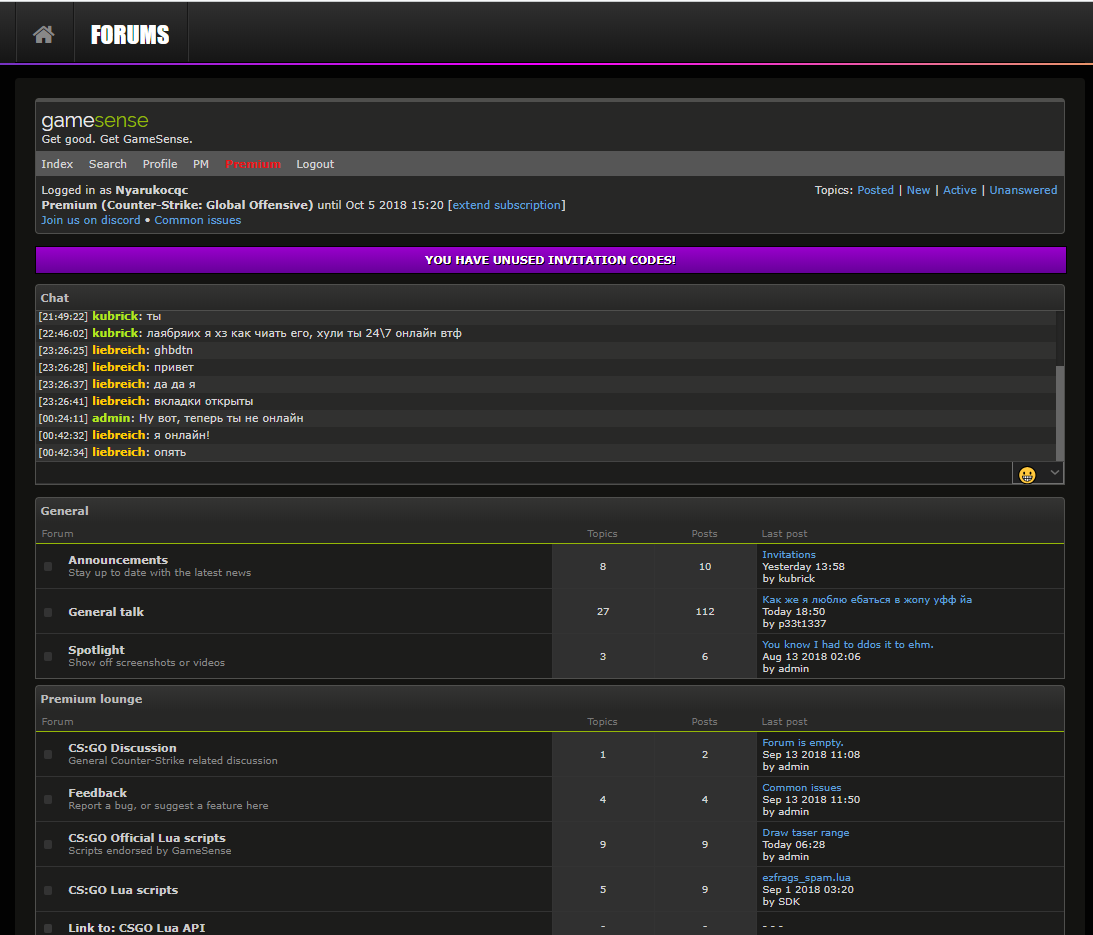Viewport: 1093px width, 935px height.
Task: Click the Announcements forum status icon
Action: (48, 566)
